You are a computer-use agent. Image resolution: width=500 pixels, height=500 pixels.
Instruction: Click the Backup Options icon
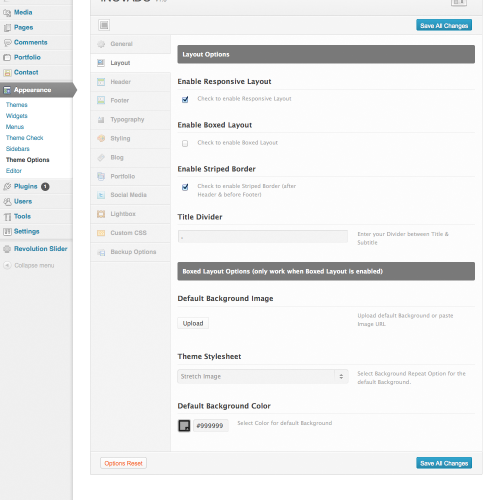click(101, 252)
